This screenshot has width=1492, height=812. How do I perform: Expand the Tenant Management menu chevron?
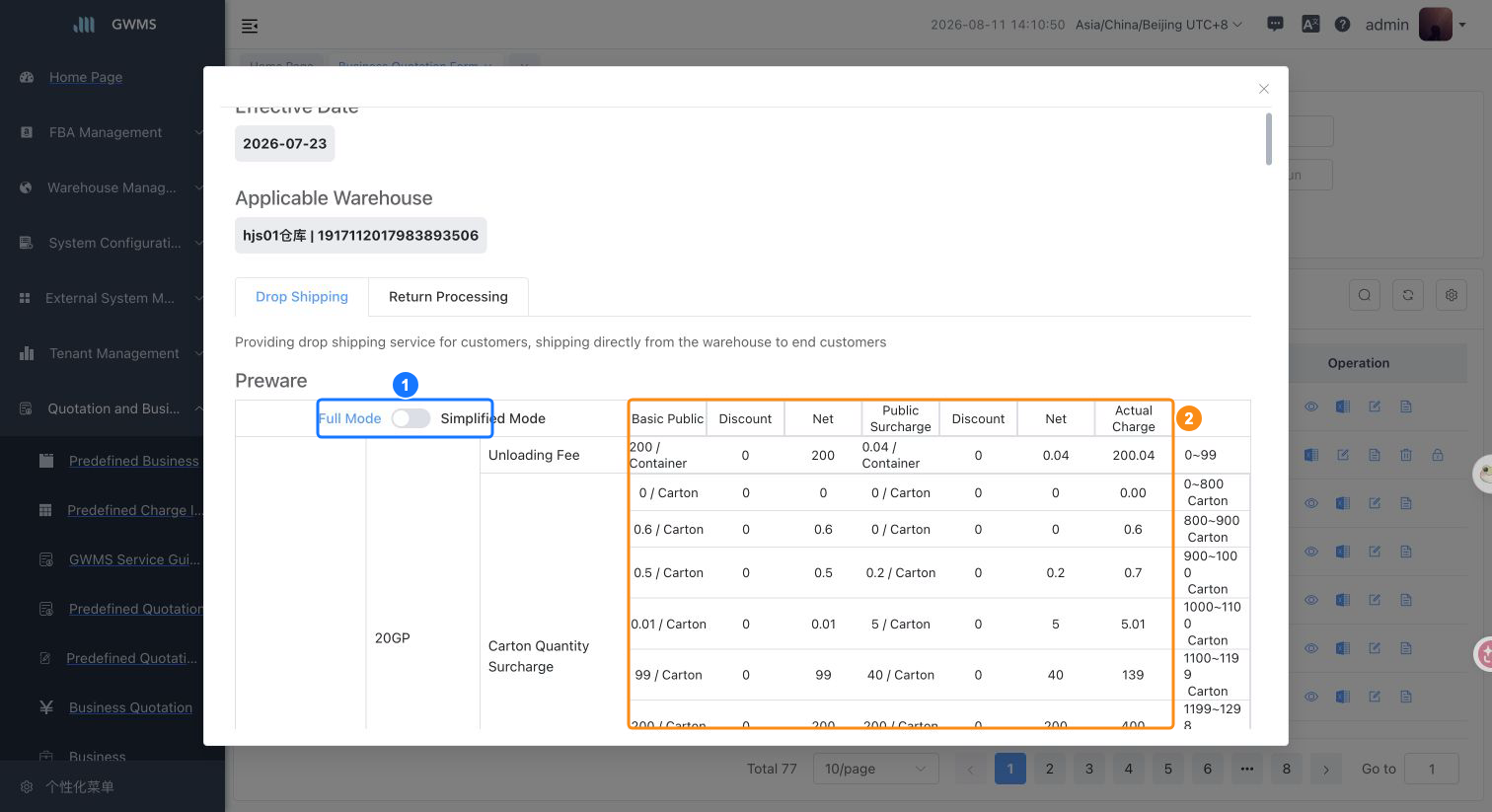[198, 353]
